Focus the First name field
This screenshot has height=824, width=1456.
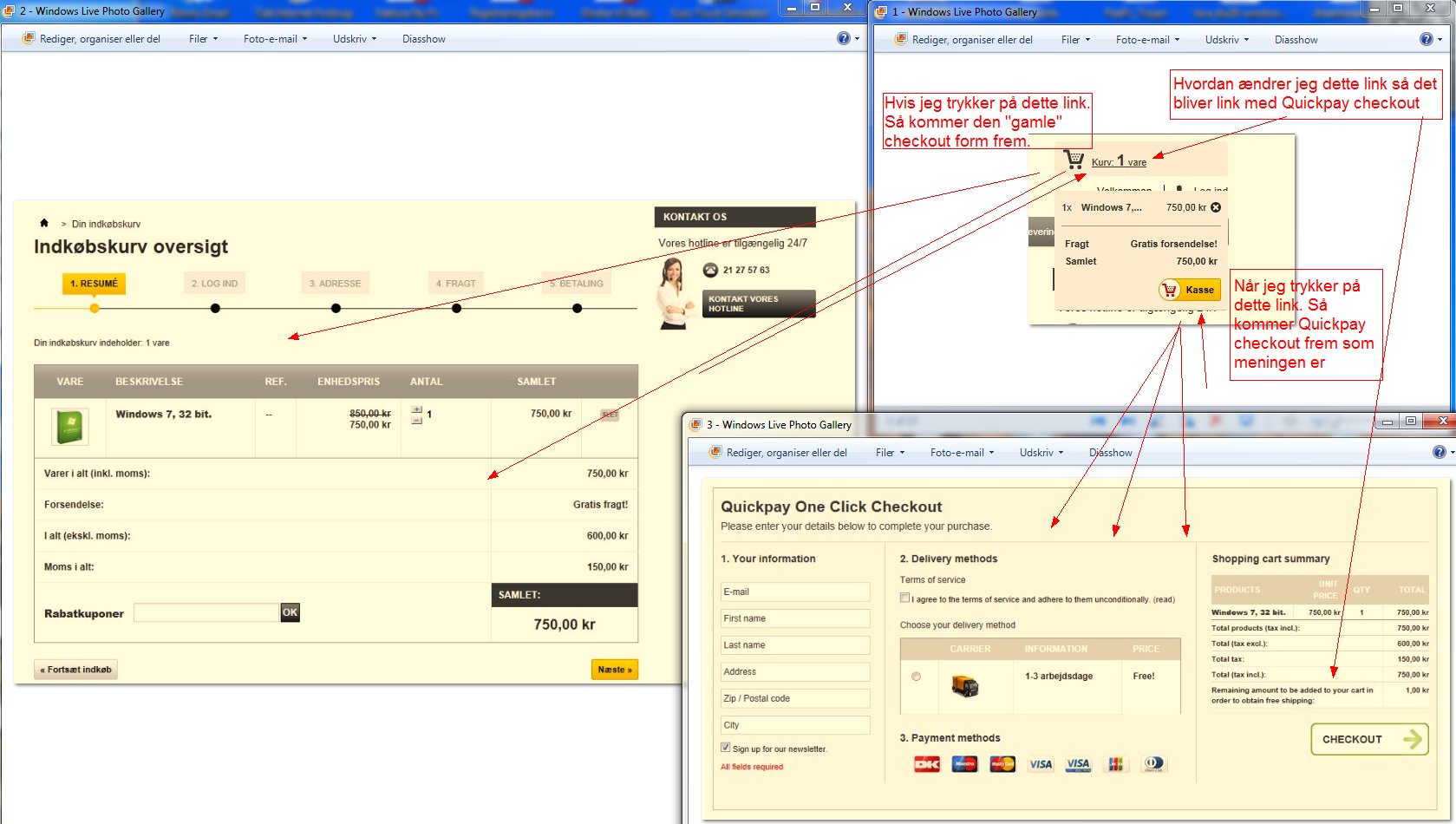795,618
